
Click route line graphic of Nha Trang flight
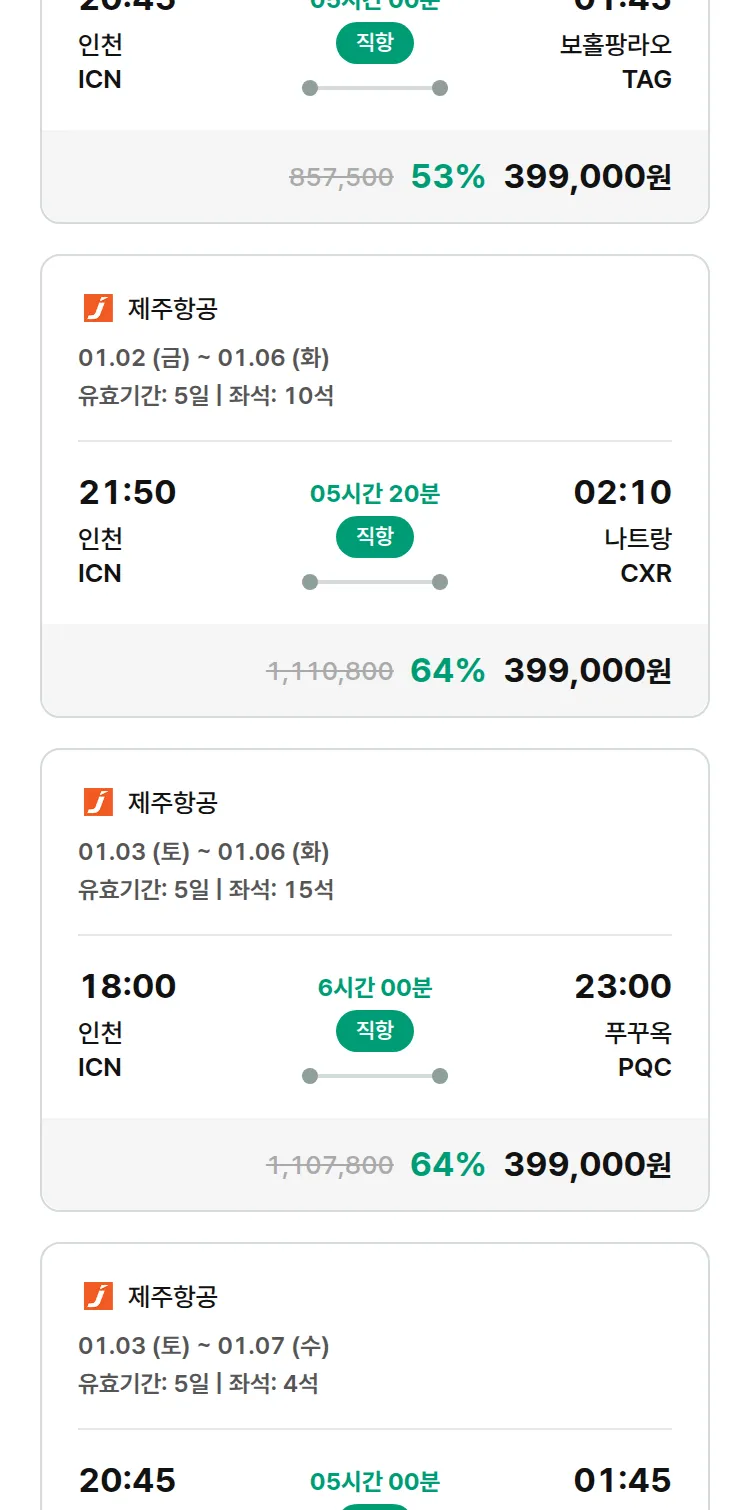(375, 582)
